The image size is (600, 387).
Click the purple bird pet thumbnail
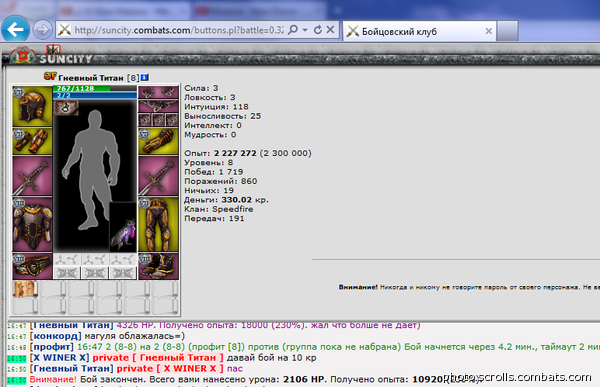[x=123, y=227]
